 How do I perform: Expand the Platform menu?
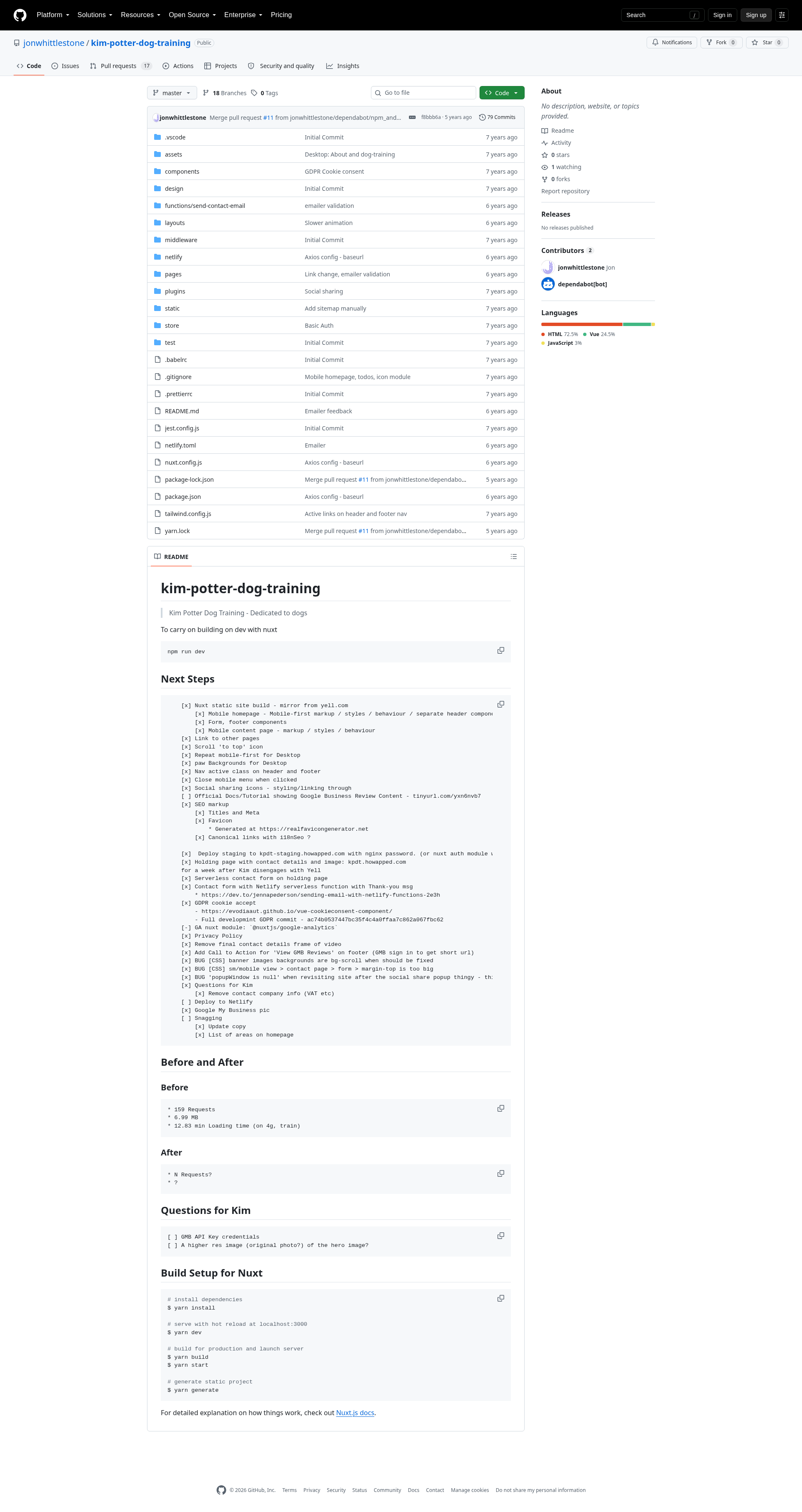tap(53, 15)
